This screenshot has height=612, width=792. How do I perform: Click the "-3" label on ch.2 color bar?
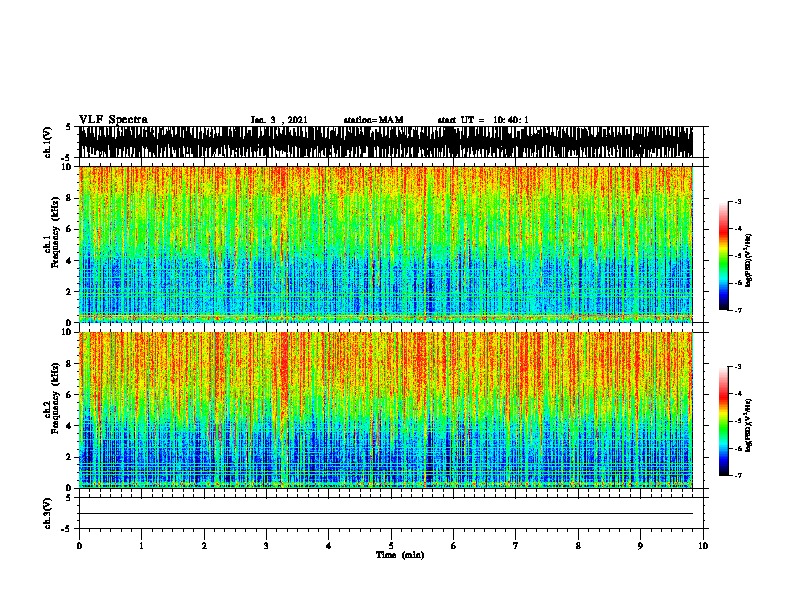point(738,367)
